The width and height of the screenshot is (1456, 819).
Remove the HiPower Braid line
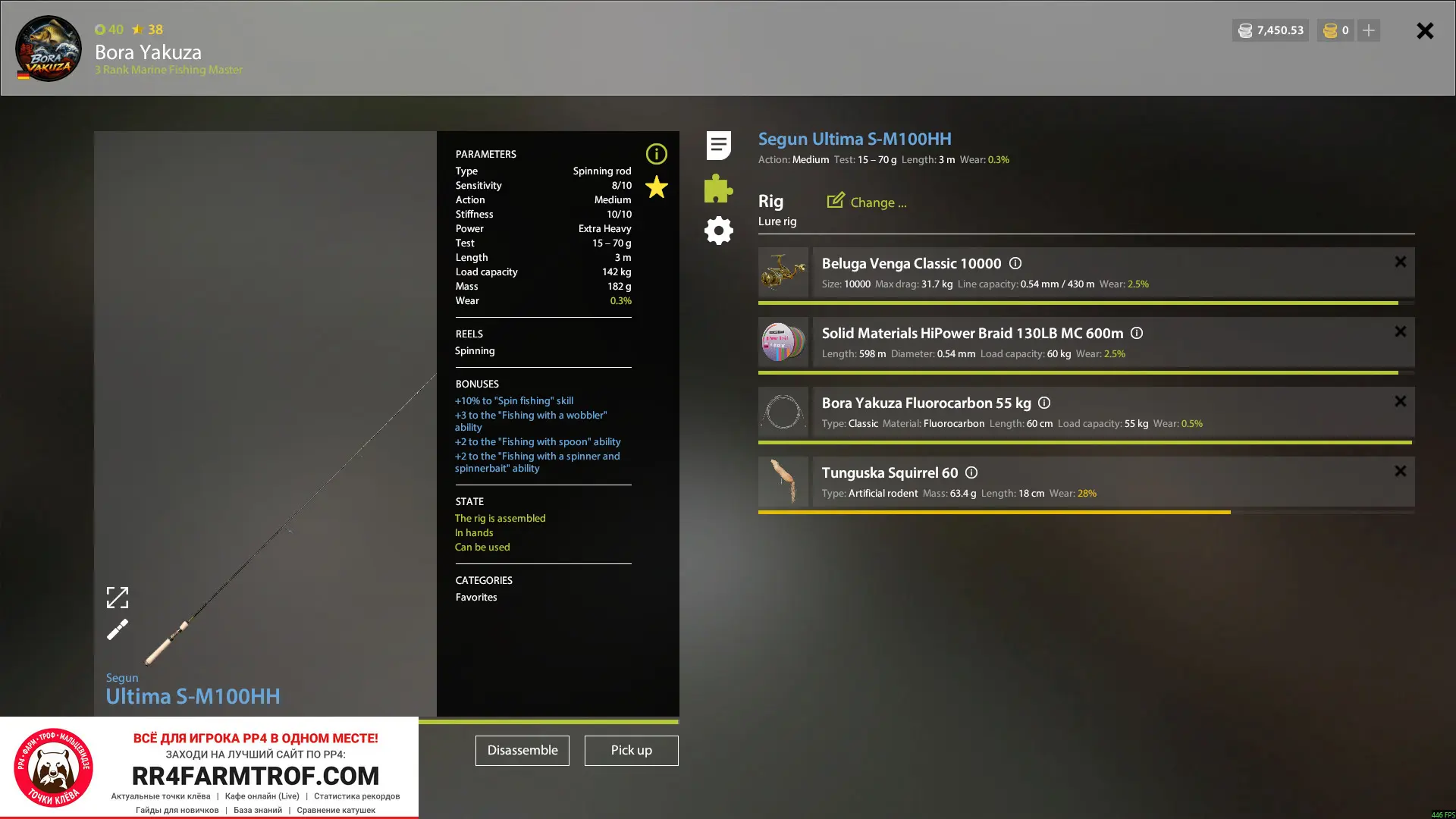(x=1401, y=331)
